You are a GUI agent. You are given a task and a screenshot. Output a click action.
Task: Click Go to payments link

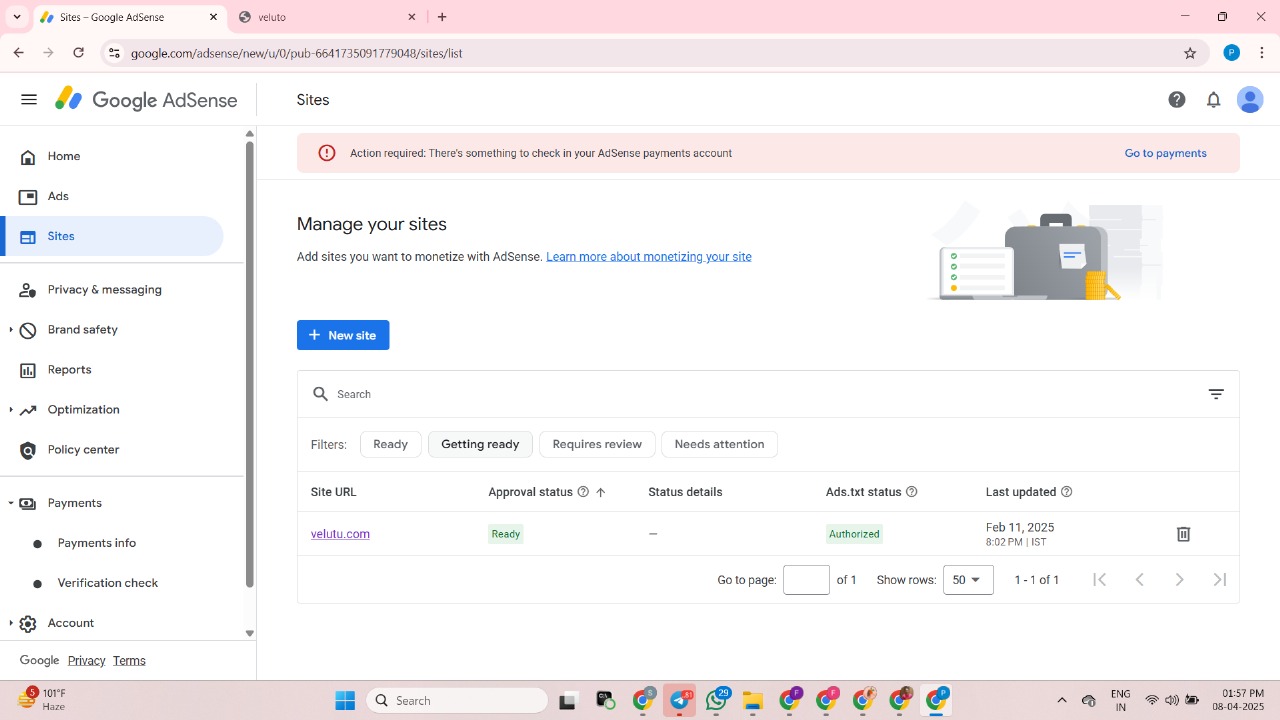[x=1165, y=153]
